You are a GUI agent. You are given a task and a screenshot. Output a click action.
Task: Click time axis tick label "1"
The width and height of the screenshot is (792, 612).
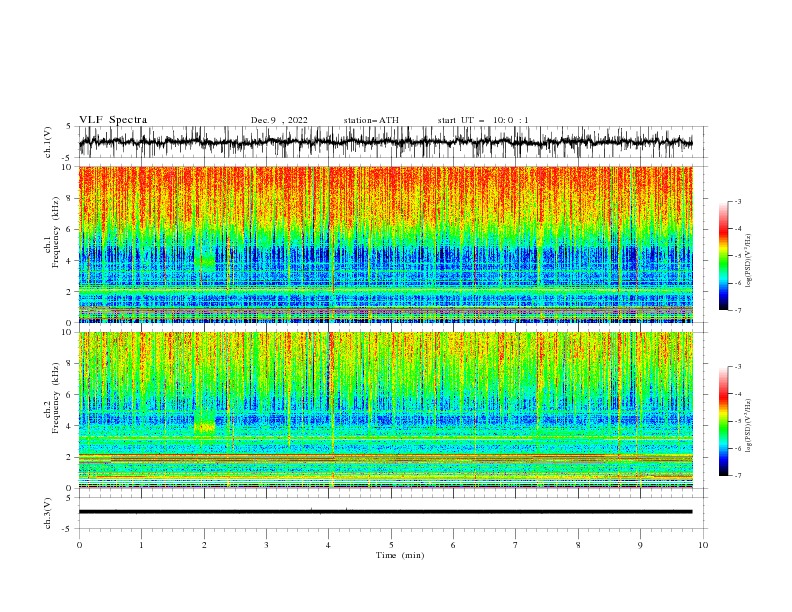tap(141, 545)
